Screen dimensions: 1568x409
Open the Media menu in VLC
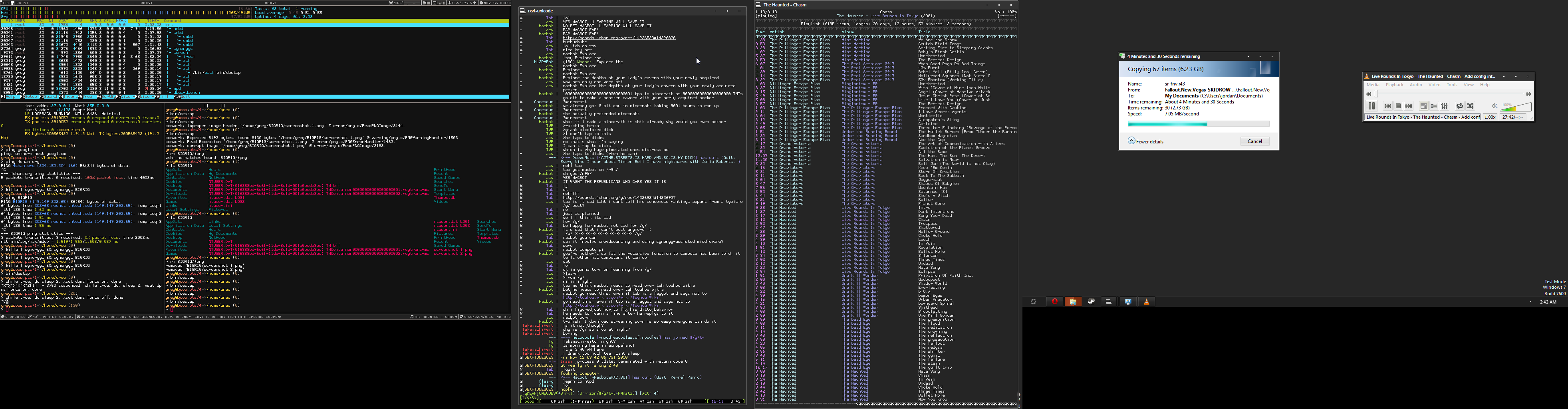[1373, 85]
